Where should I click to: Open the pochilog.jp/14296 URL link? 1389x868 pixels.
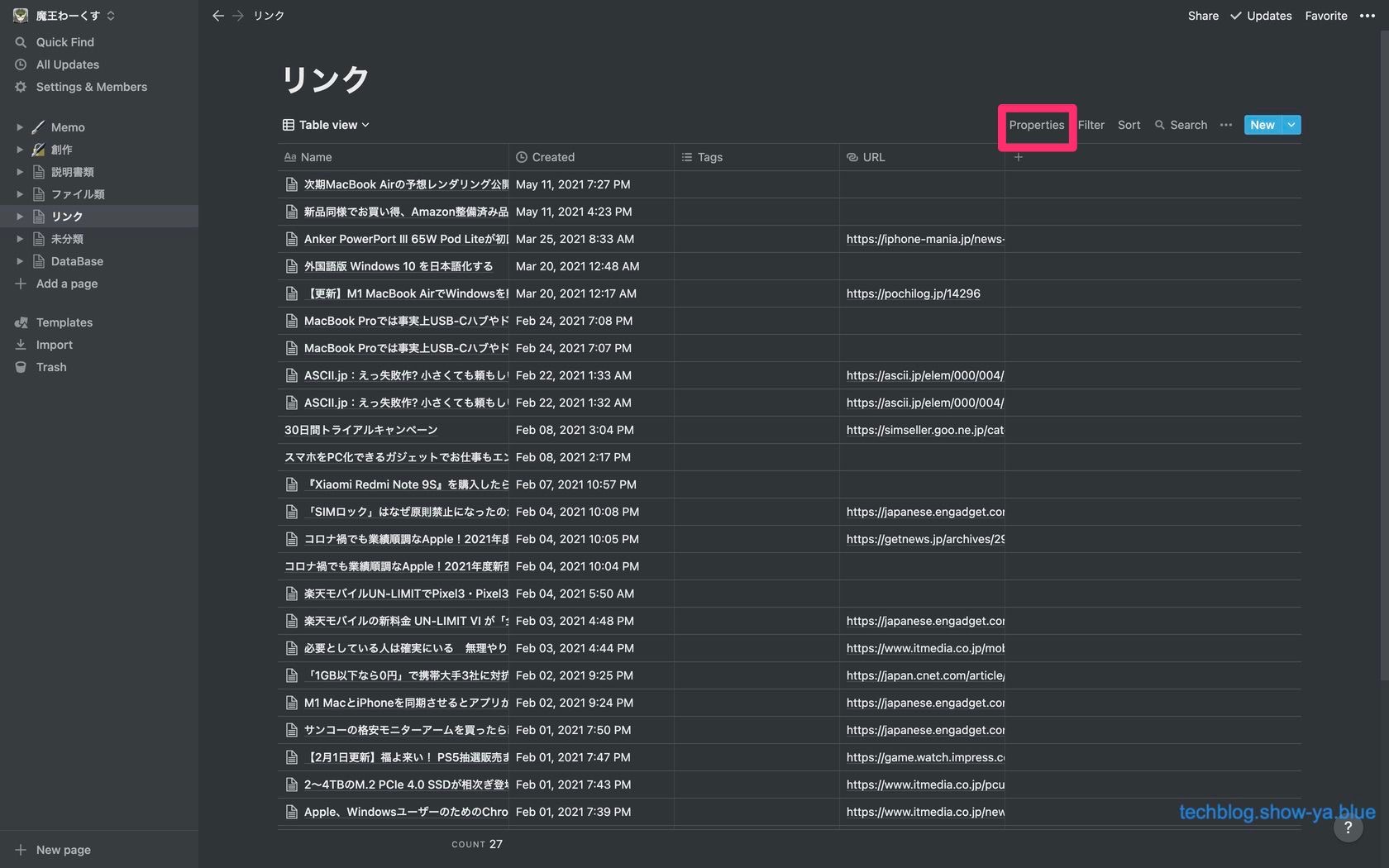pos(913,293)
